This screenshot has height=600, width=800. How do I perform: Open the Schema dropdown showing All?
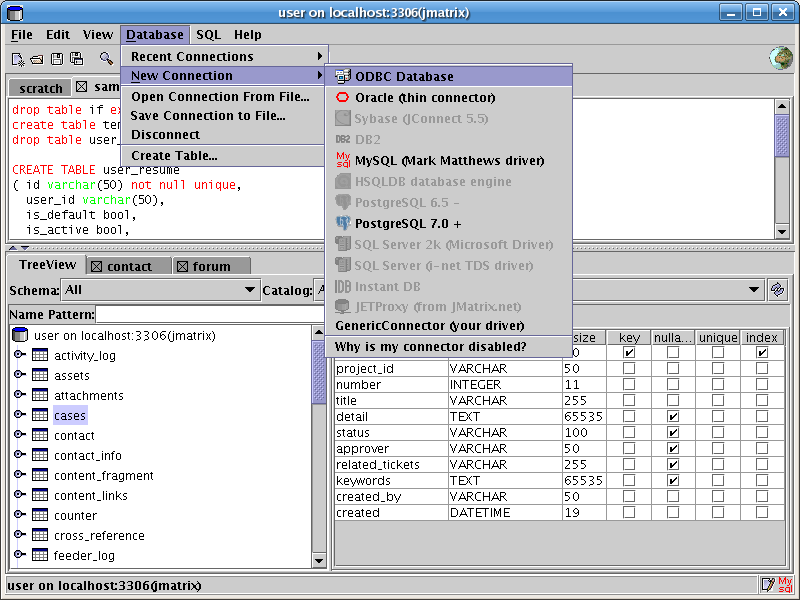[161, 290]
